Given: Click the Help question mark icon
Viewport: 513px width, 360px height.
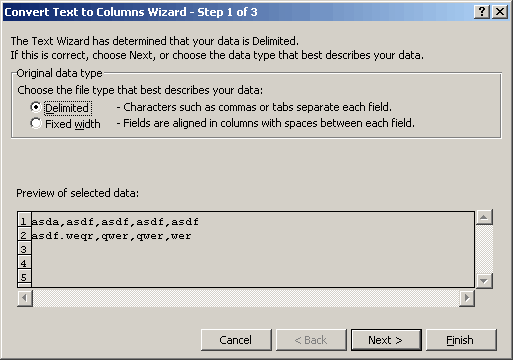Looking at the screenshot, I should [x=482, y=12].
